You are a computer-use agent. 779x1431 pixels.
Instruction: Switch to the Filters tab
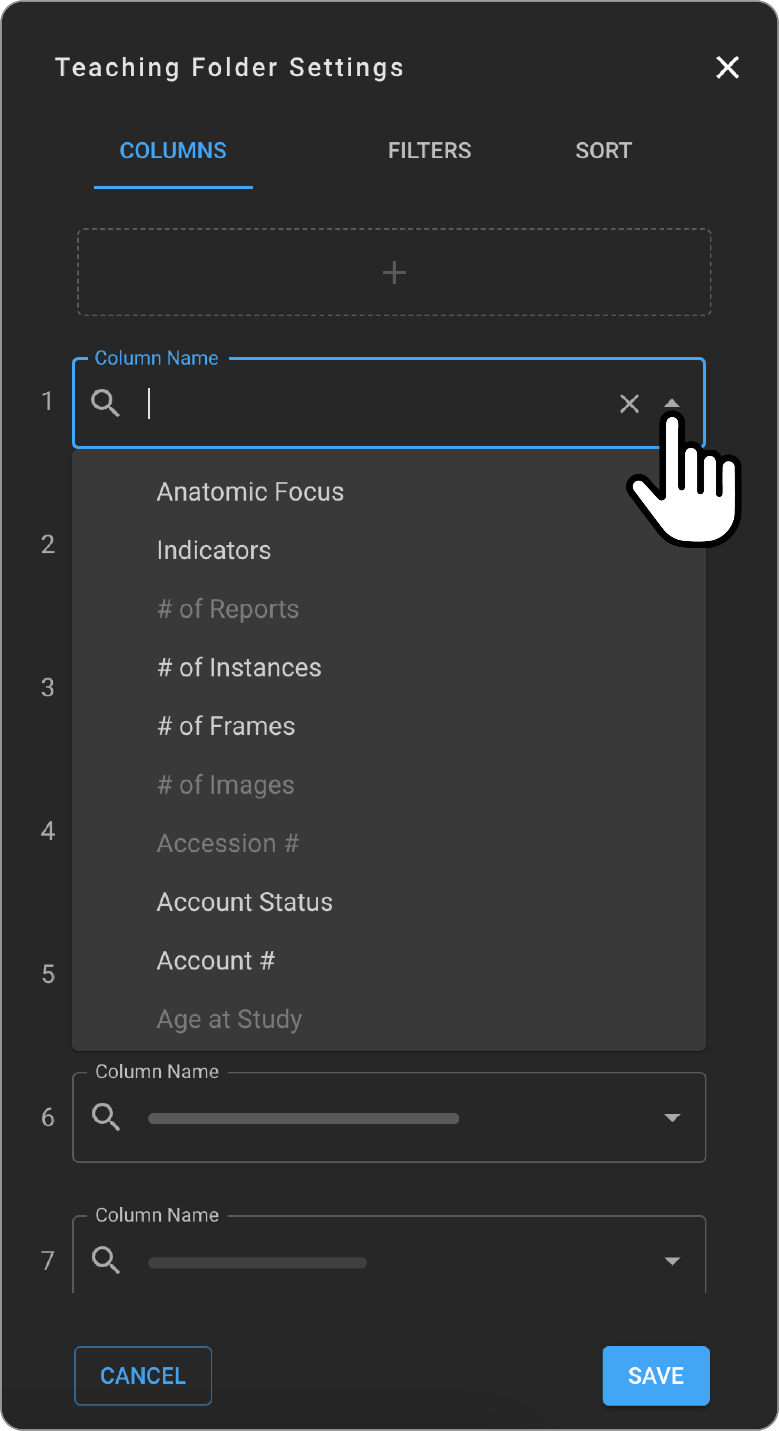pyautogui.click(x=429, y=151)
